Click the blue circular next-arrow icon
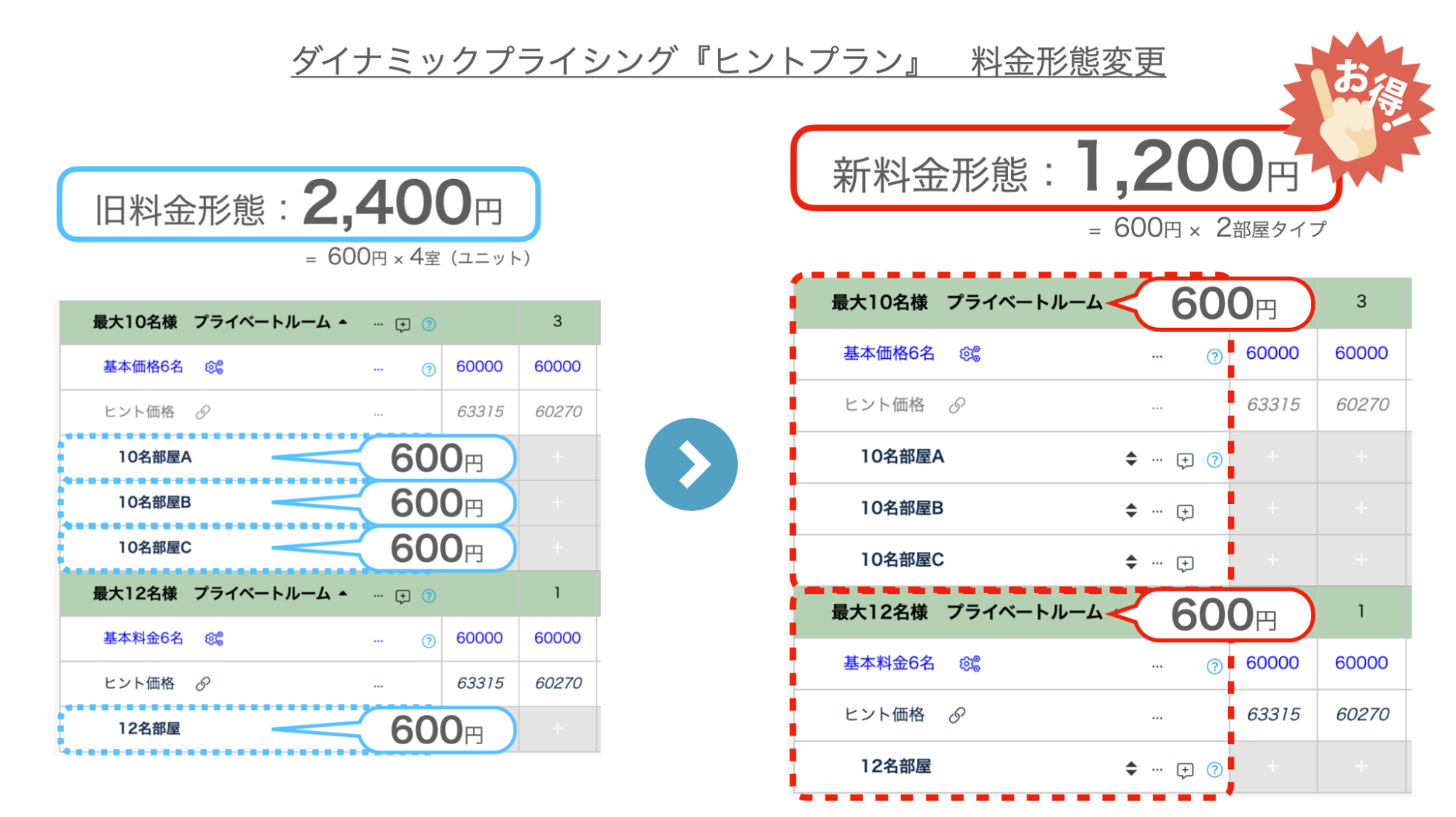1456x817 pixels. (690, 464)
